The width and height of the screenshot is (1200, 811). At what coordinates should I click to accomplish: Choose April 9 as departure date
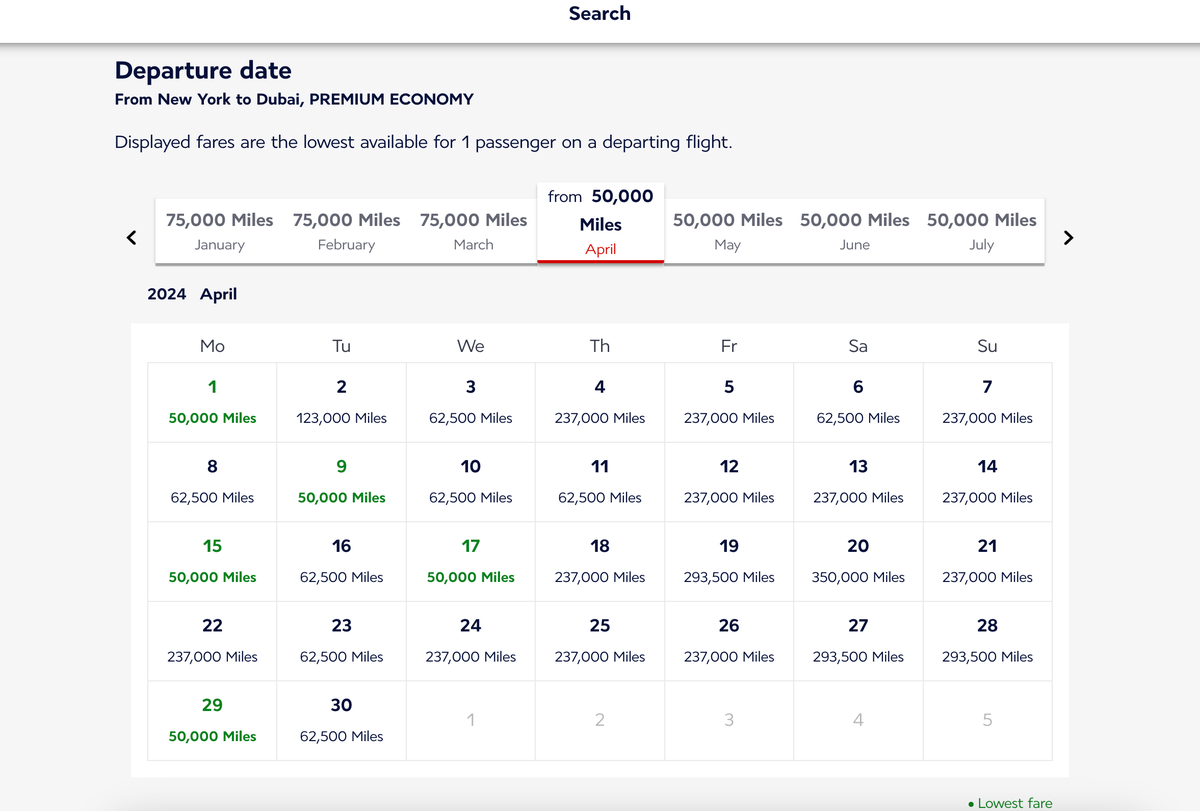(341, 482)
